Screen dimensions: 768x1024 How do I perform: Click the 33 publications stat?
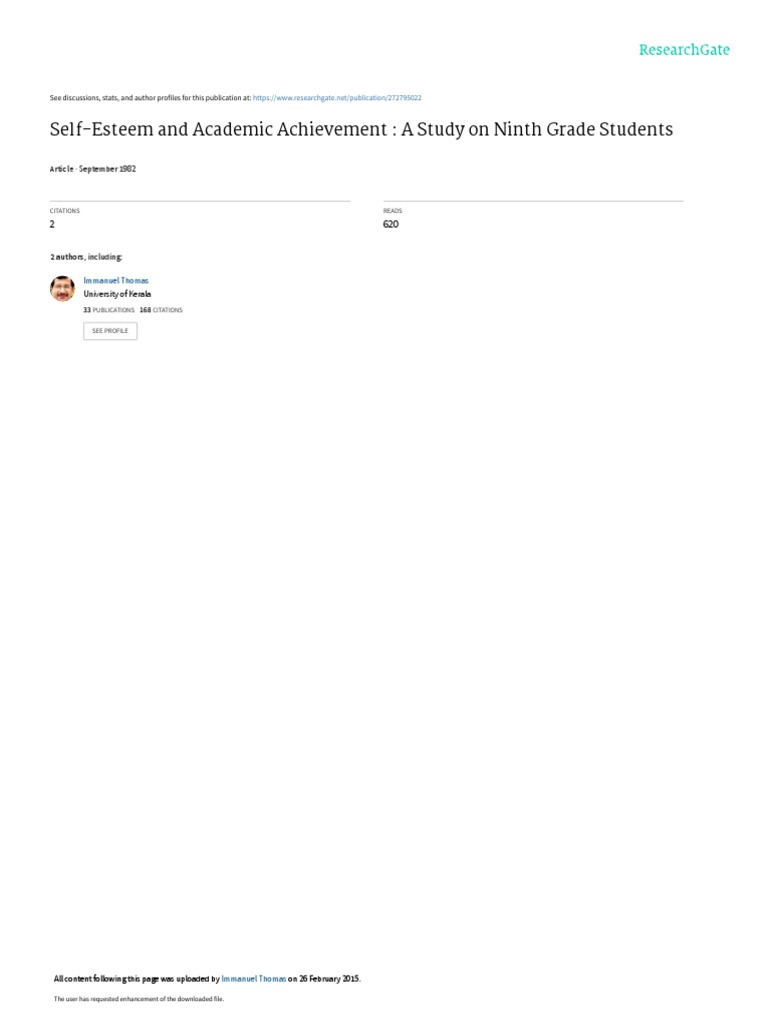click(x=108, y=310)
